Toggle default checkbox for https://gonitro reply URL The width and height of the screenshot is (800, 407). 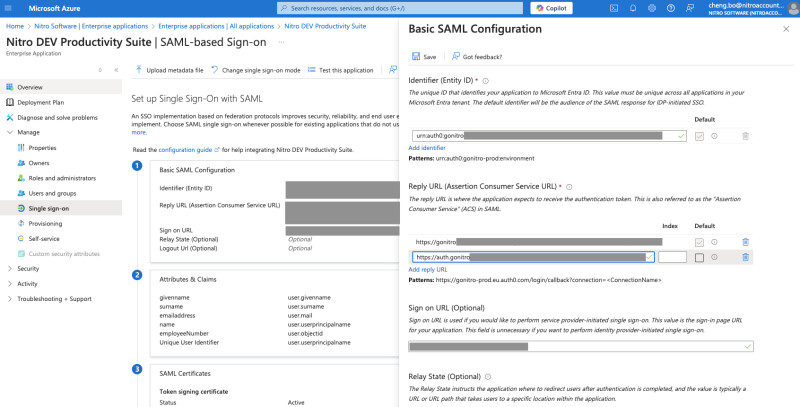(699, 242)
